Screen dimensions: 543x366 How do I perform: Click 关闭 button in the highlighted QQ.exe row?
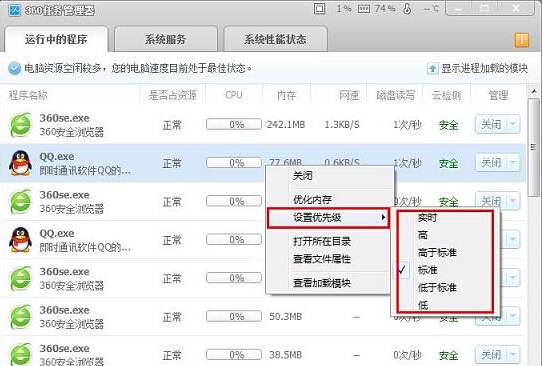coord(491,162)
